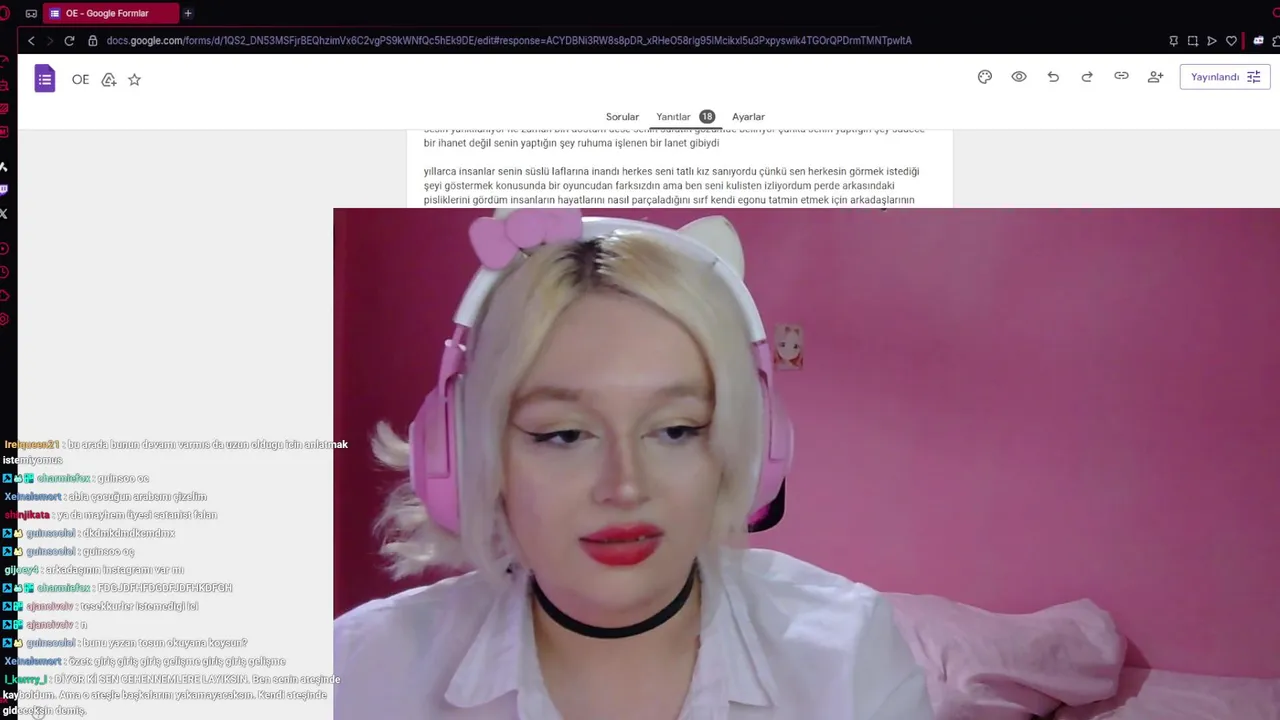Click chat message 'abla çocuğun arabanı çizelim'
The image size is (1280, 720).
138,497
